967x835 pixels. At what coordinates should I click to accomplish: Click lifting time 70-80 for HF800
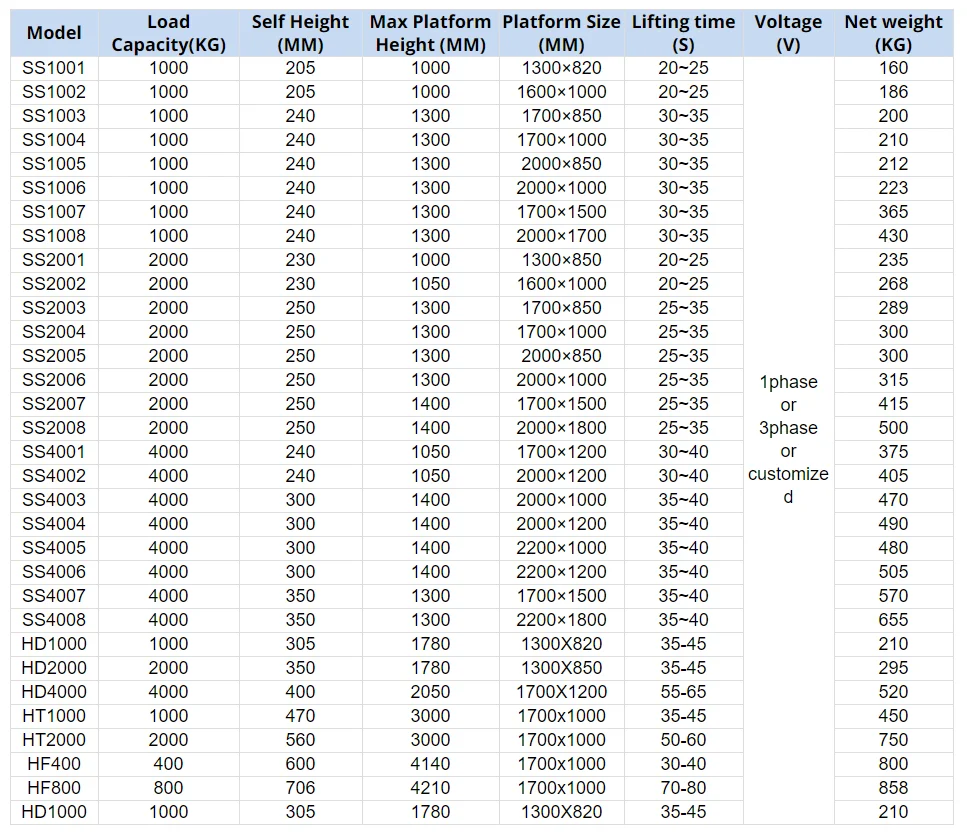pyautogui.click(x=683, y=789)
